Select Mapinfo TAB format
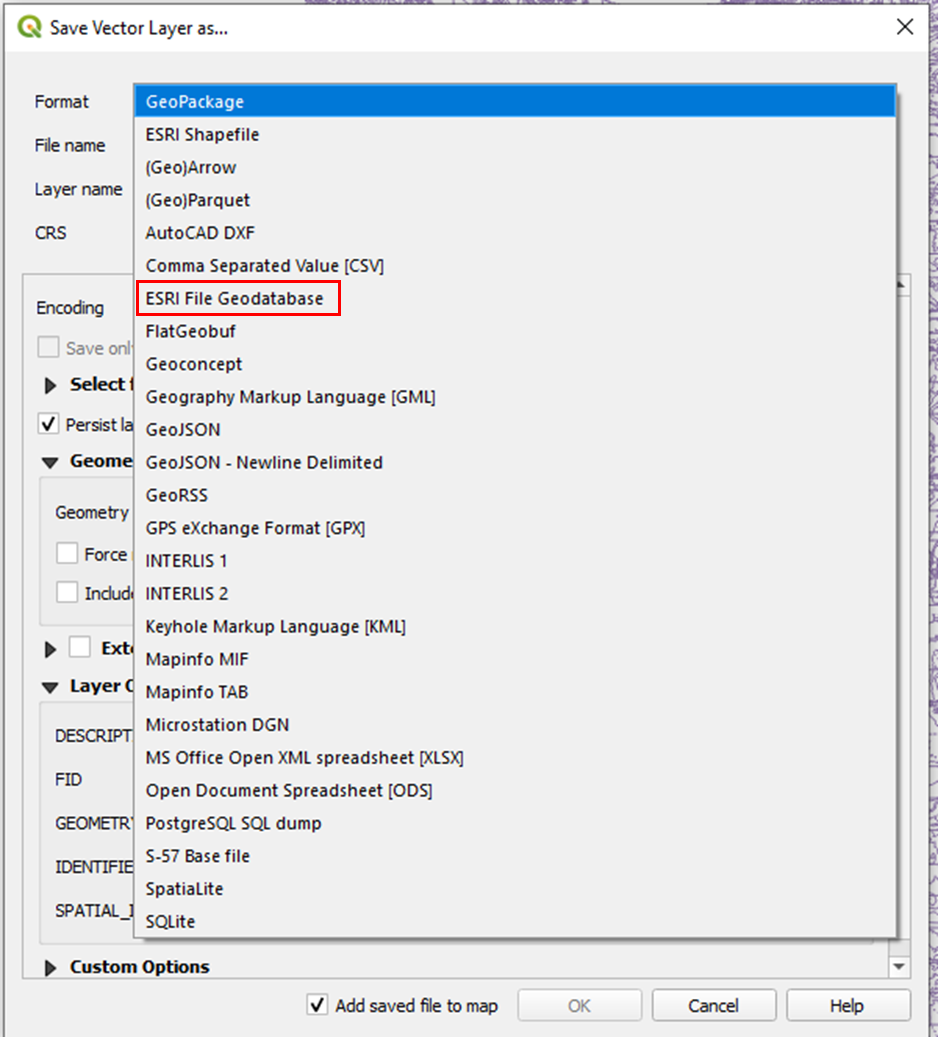The image size is (938, 1037). [x=515, y=692]
